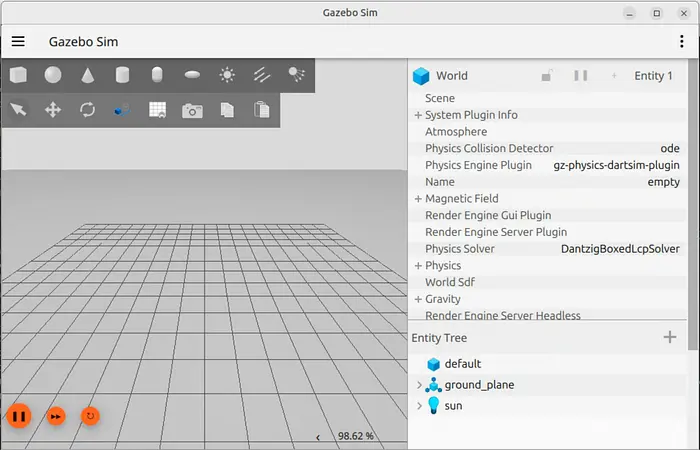The height and width of the screenshot is (450, 700).
Task: Click the World cube icon
Action: click(421, 76)
